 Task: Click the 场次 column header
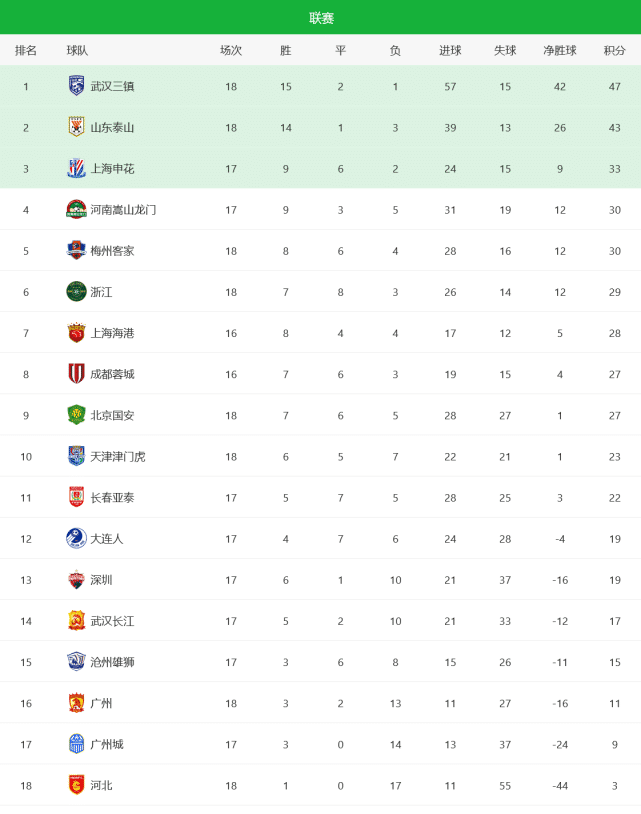pyautogui.click(x=231, y=50)
